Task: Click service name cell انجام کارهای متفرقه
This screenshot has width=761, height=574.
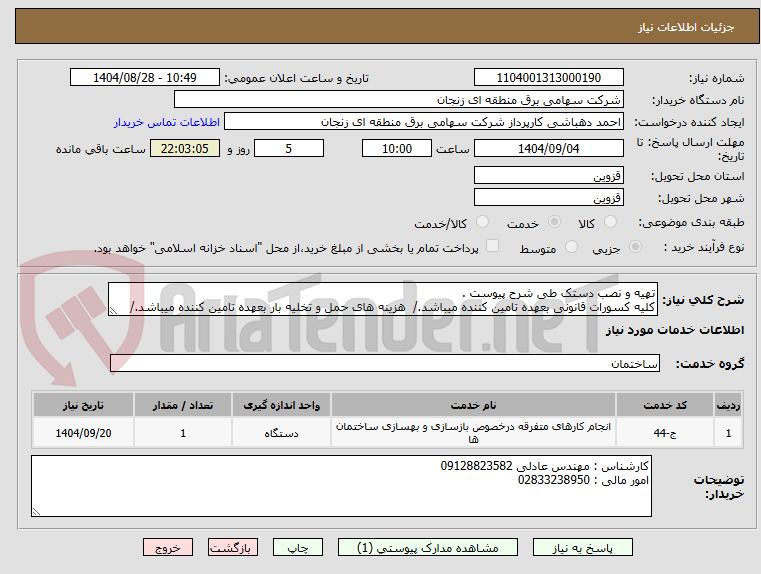Action: [x=473, y=433]
